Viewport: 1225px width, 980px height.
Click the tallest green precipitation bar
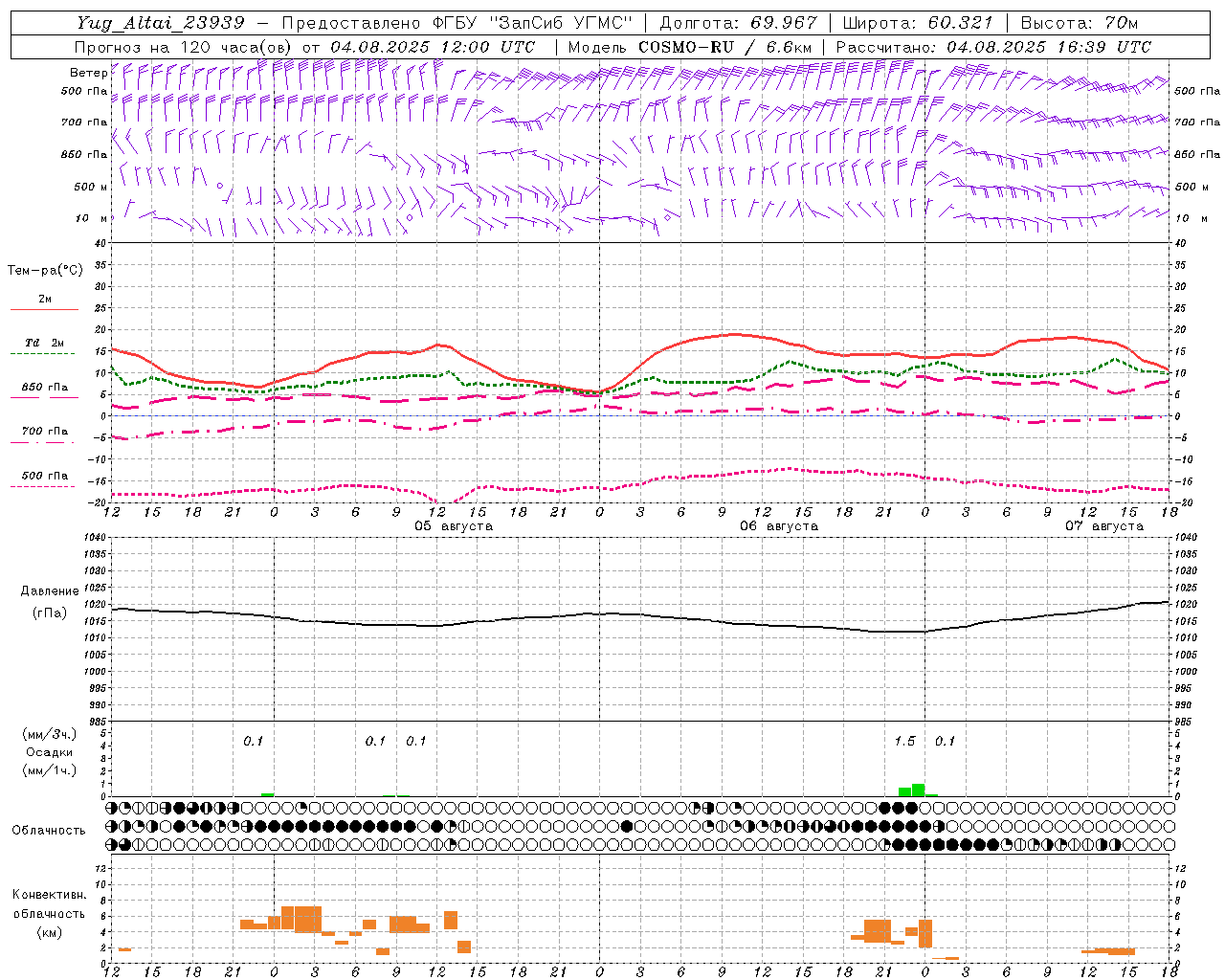tap(918, 790)
